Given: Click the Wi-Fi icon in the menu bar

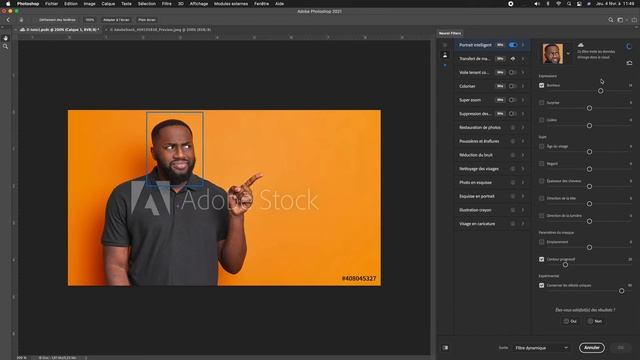Looking at the screenshot, I should (558, 4).
